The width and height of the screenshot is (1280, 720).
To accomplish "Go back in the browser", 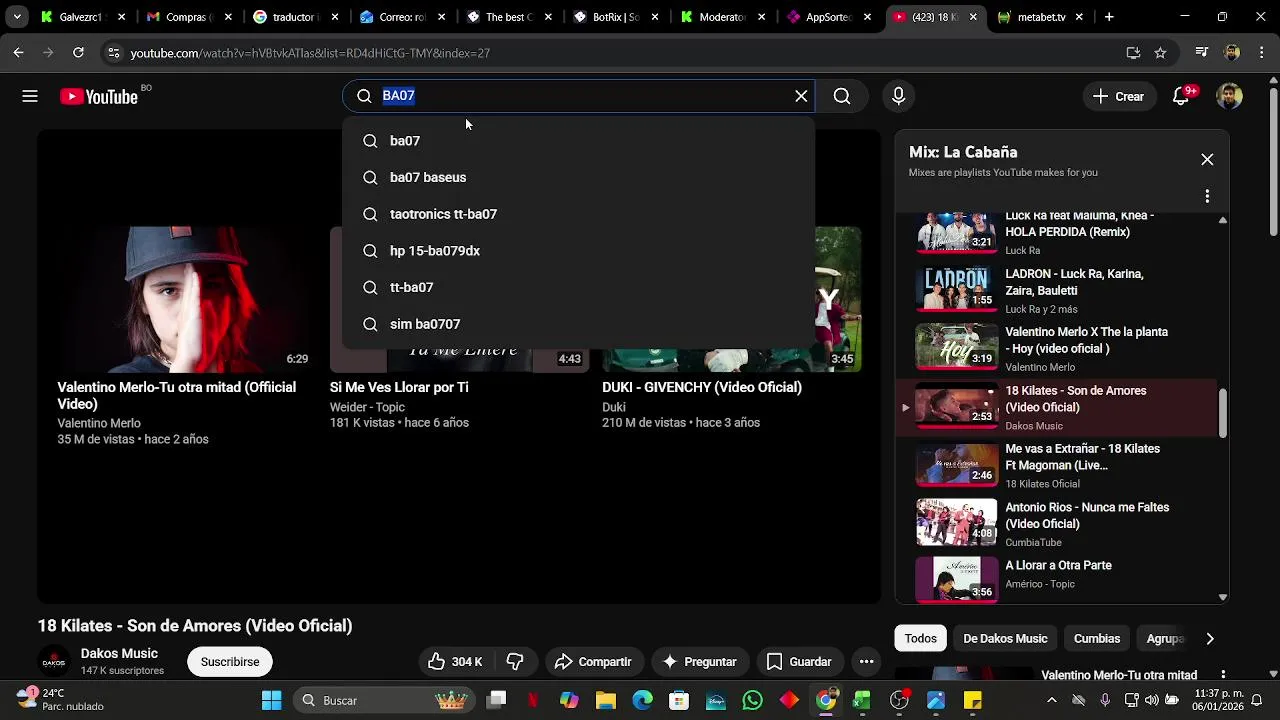I will point(18,53).
